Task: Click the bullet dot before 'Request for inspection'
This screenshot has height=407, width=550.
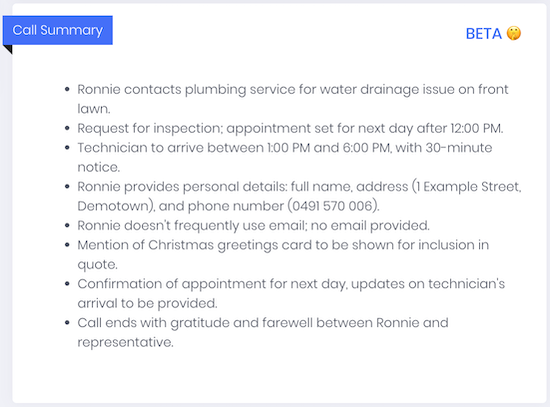Action: pyautogui.click(x=67, y=128)
